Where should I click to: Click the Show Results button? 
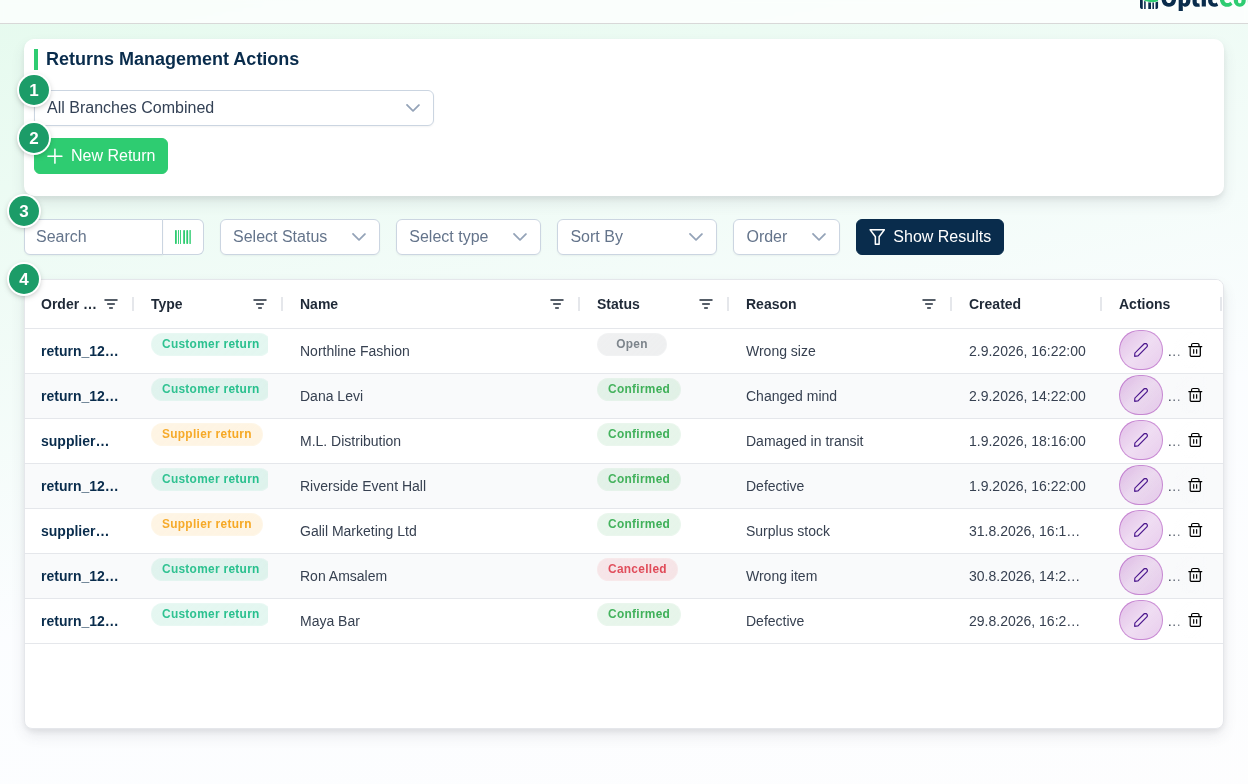930,237
